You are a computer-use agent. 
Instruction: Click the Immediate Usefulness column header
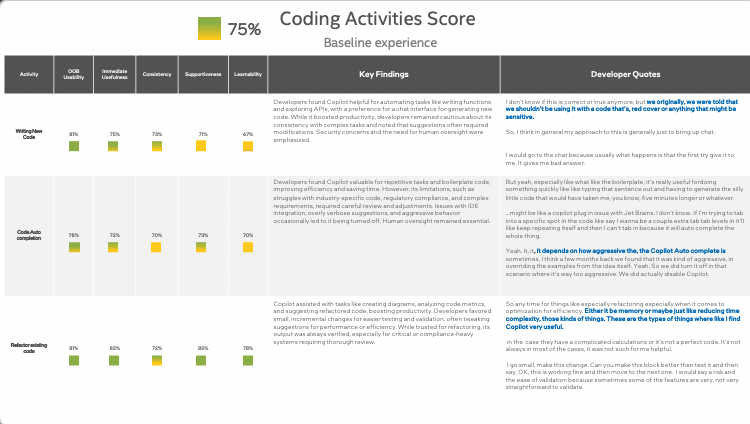115,74
